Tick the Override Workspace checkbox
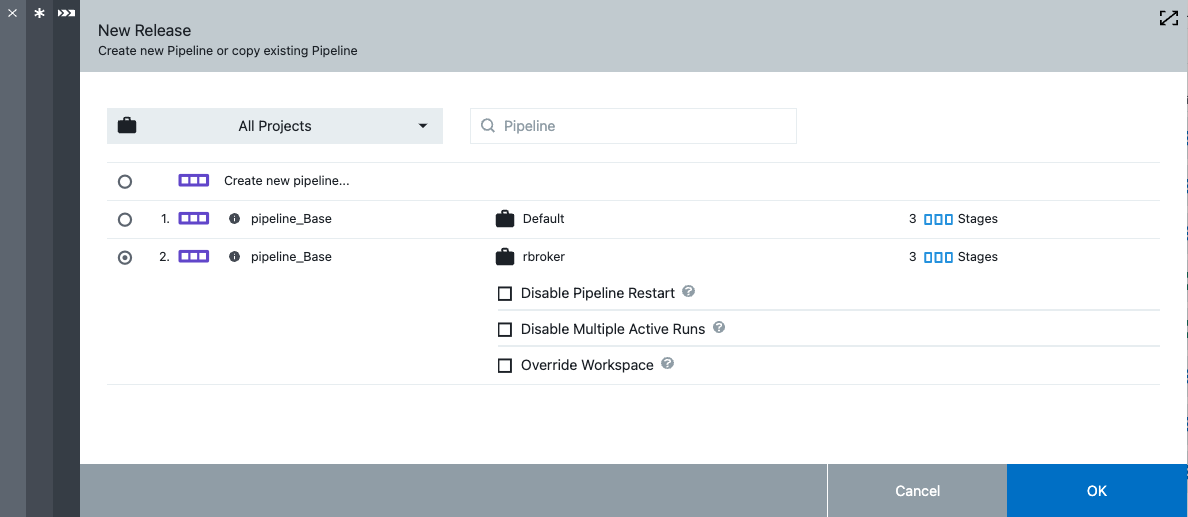Viewport: 1188px width, 517px height. coord(505,366)
